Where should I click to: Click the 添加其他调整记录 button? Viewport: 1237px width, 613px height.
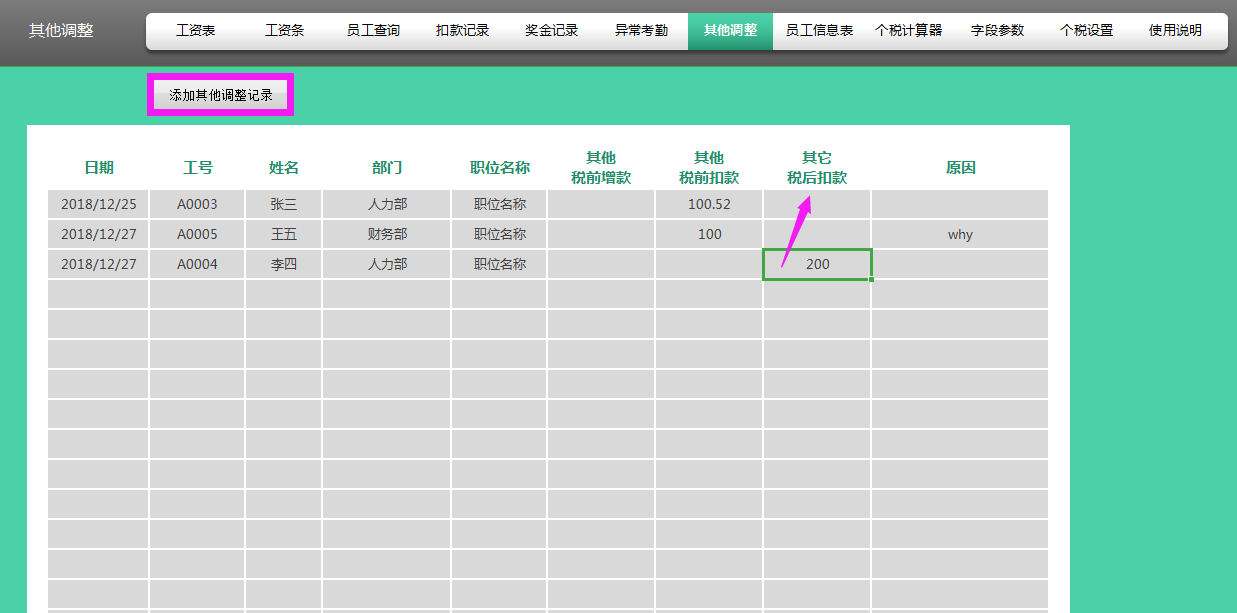click(220, 93)
